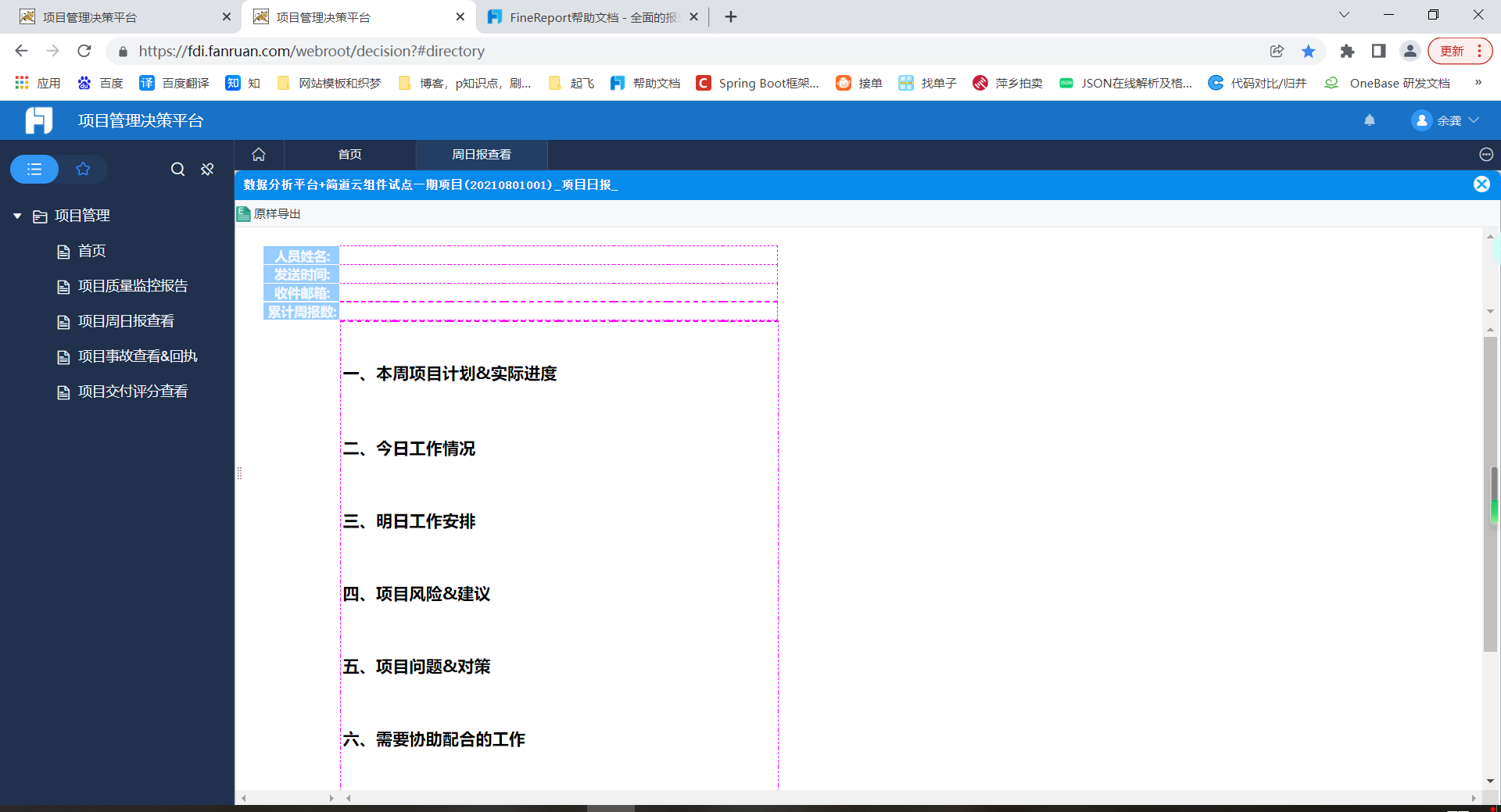Screen dimensions: 1501x812
Task: Reload the current page
Action: click(x=84, y=51)
